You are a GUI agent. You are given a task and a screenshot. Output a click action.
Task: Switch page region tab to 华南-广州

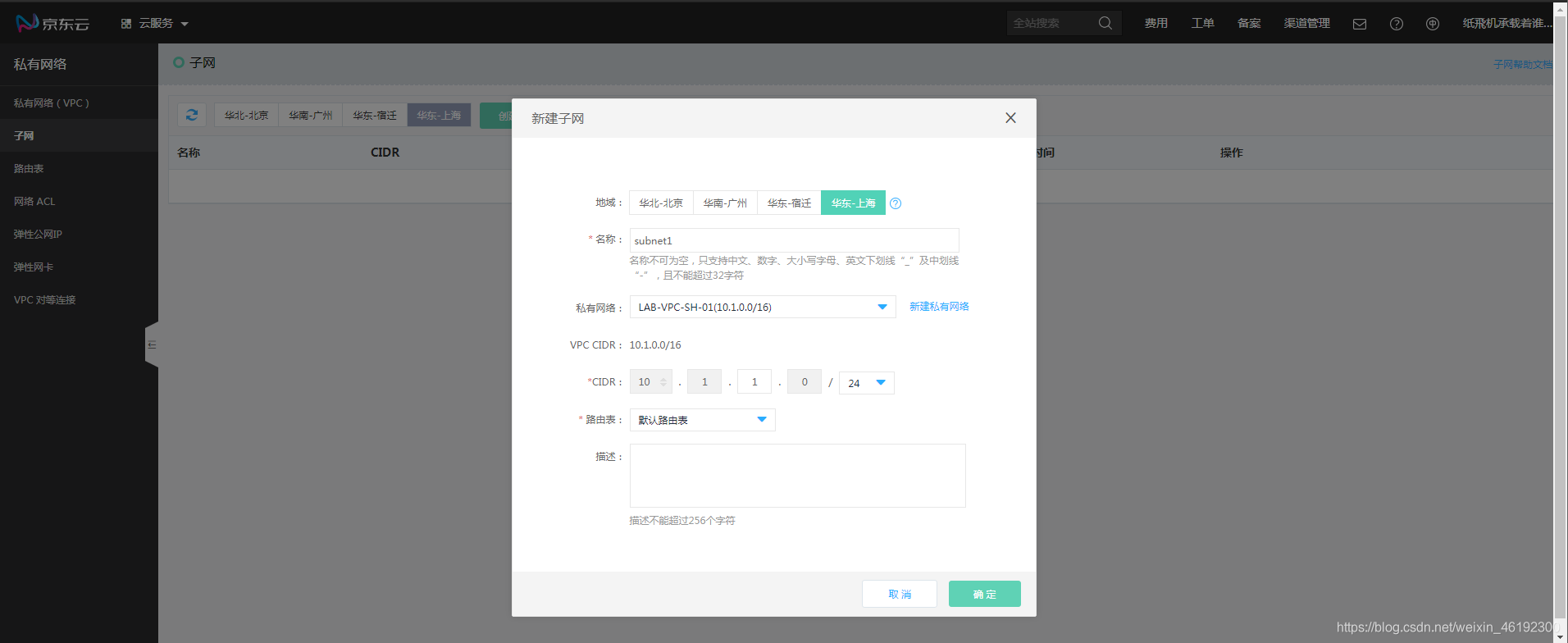pyautogui.click(x=311, y=115)
